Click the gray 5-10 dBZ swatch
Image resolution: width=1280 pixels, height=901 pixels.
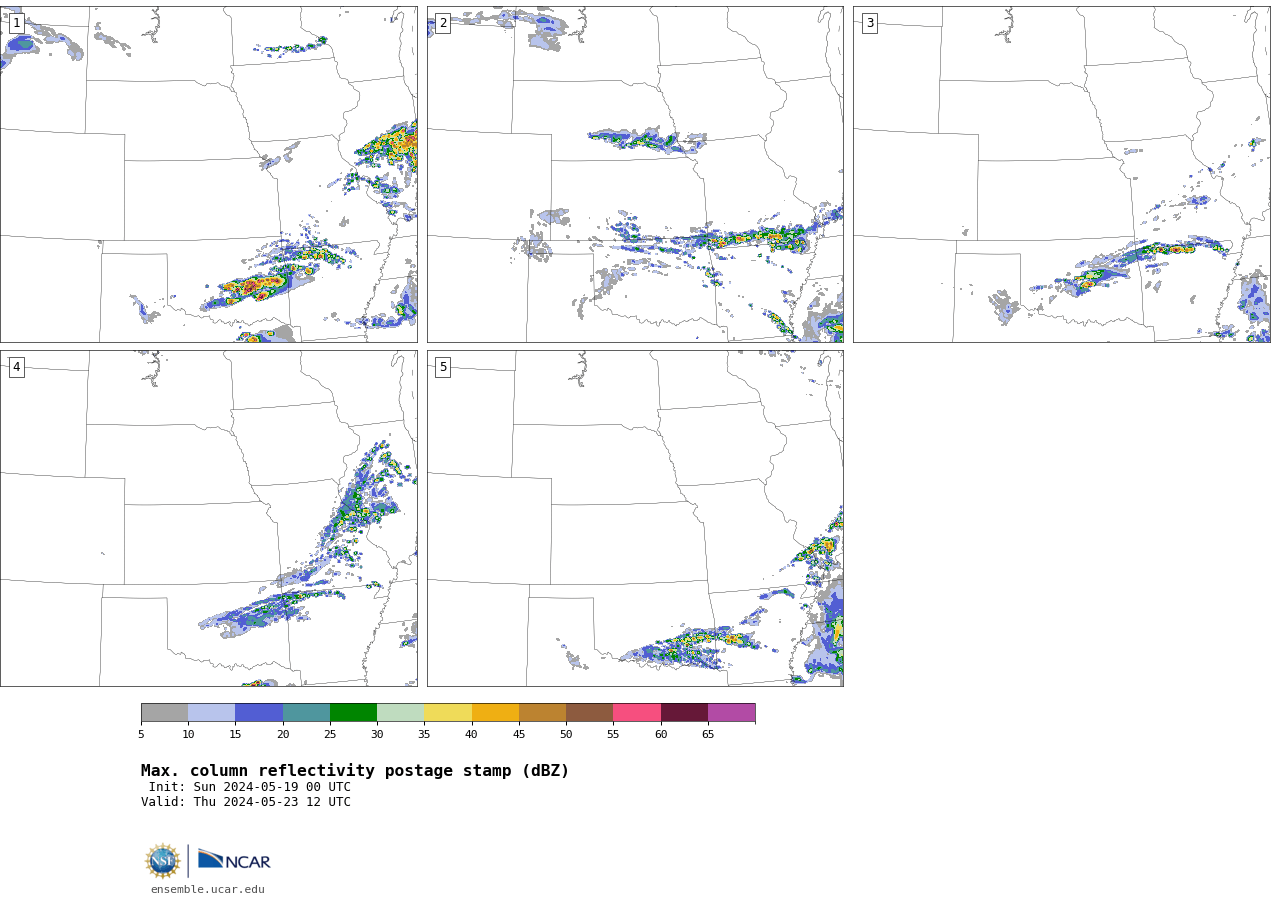coord(164,712)
